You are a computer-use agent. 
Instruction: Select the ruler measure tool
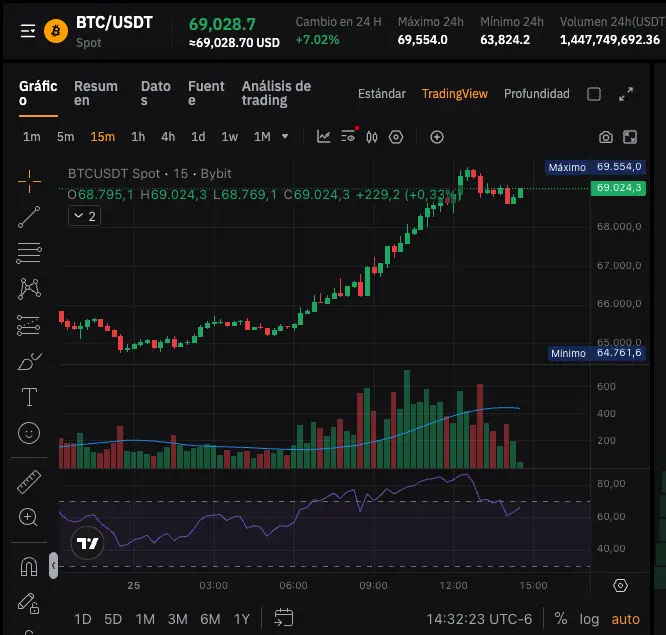tap(29, 482)
